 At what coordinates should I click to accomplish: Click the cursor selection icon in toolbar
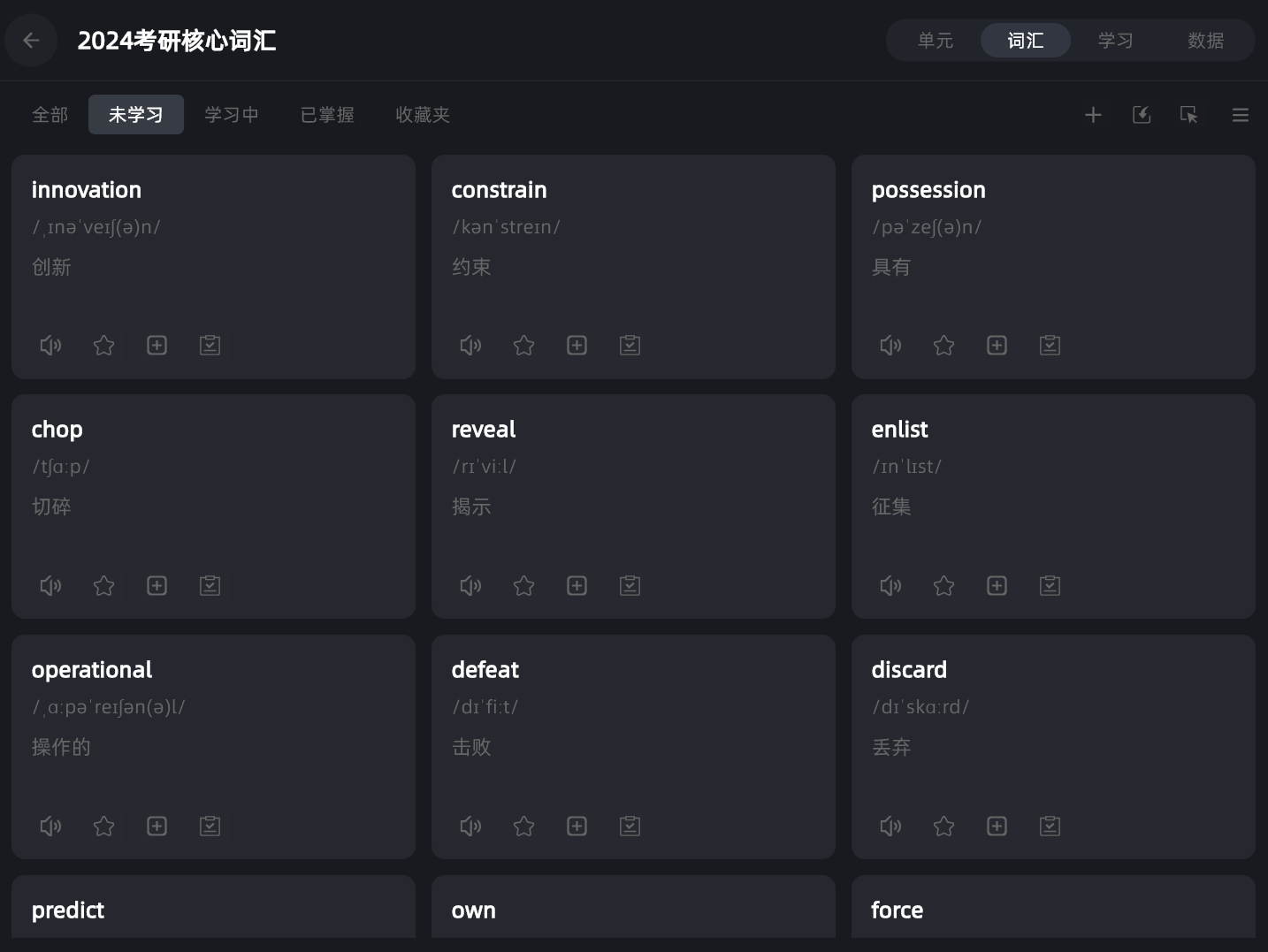pos(1188,115)
